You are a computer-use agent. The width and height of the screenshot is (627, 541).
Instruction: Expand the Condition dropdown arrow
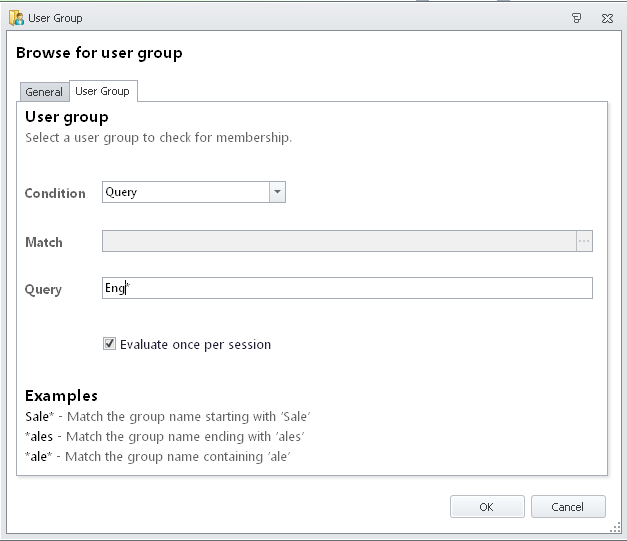click(277, 192)
